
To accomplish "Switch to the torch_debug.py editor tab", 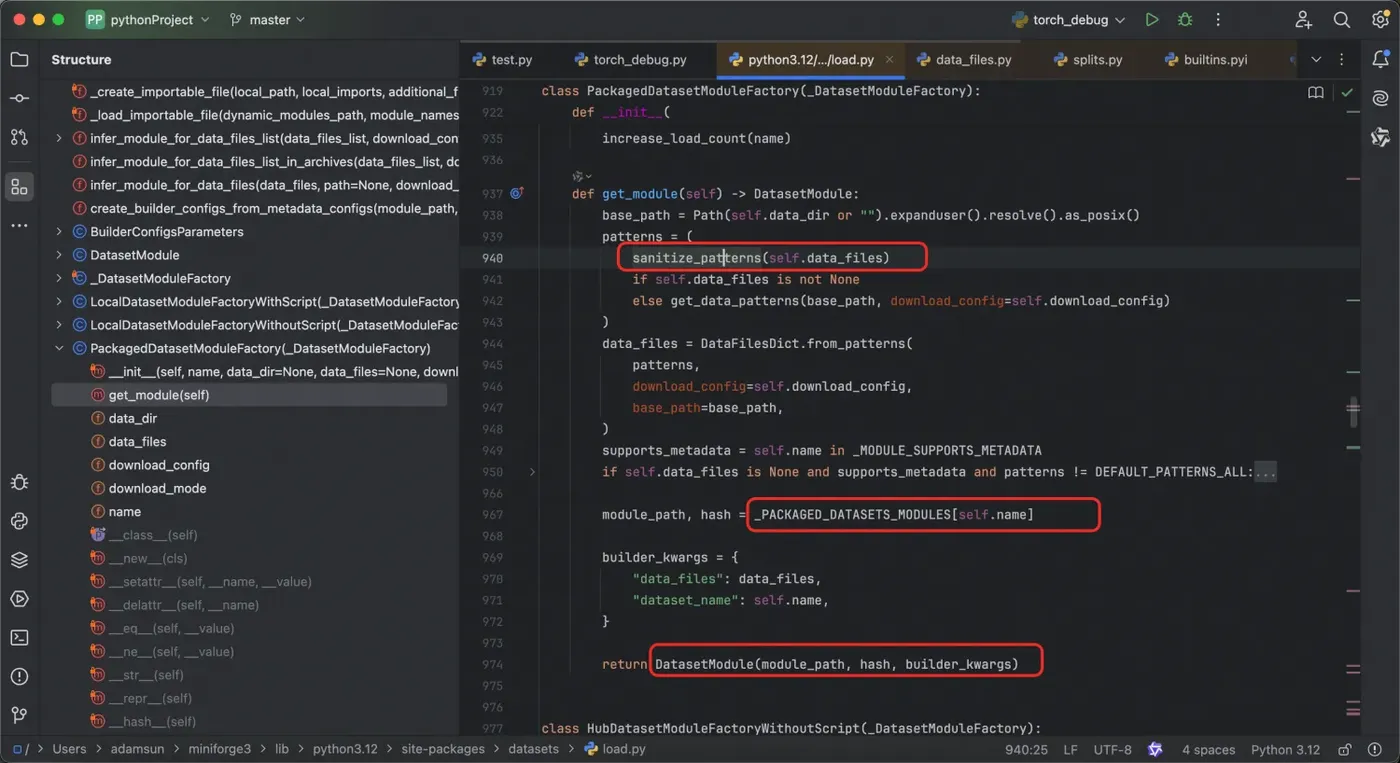I will (630, 60).
